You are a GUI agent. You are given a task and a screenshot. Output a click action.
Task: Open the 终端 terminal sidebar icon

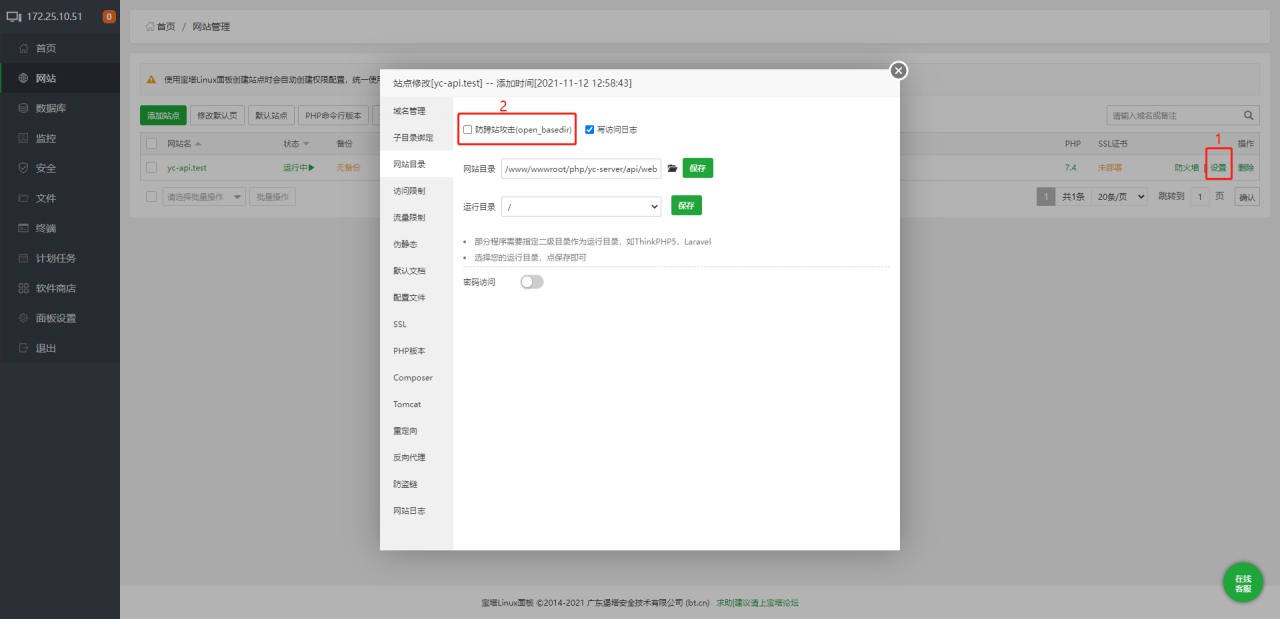coord(23,228)
